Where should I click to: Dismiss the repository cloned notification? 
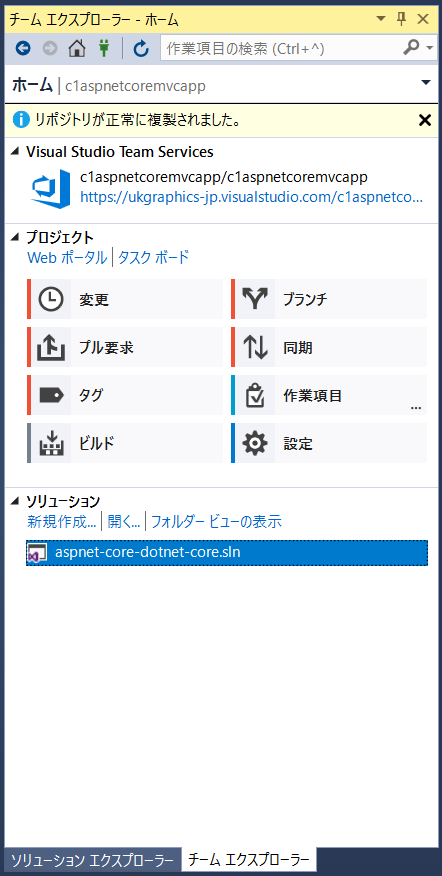[x=425, y=120]
